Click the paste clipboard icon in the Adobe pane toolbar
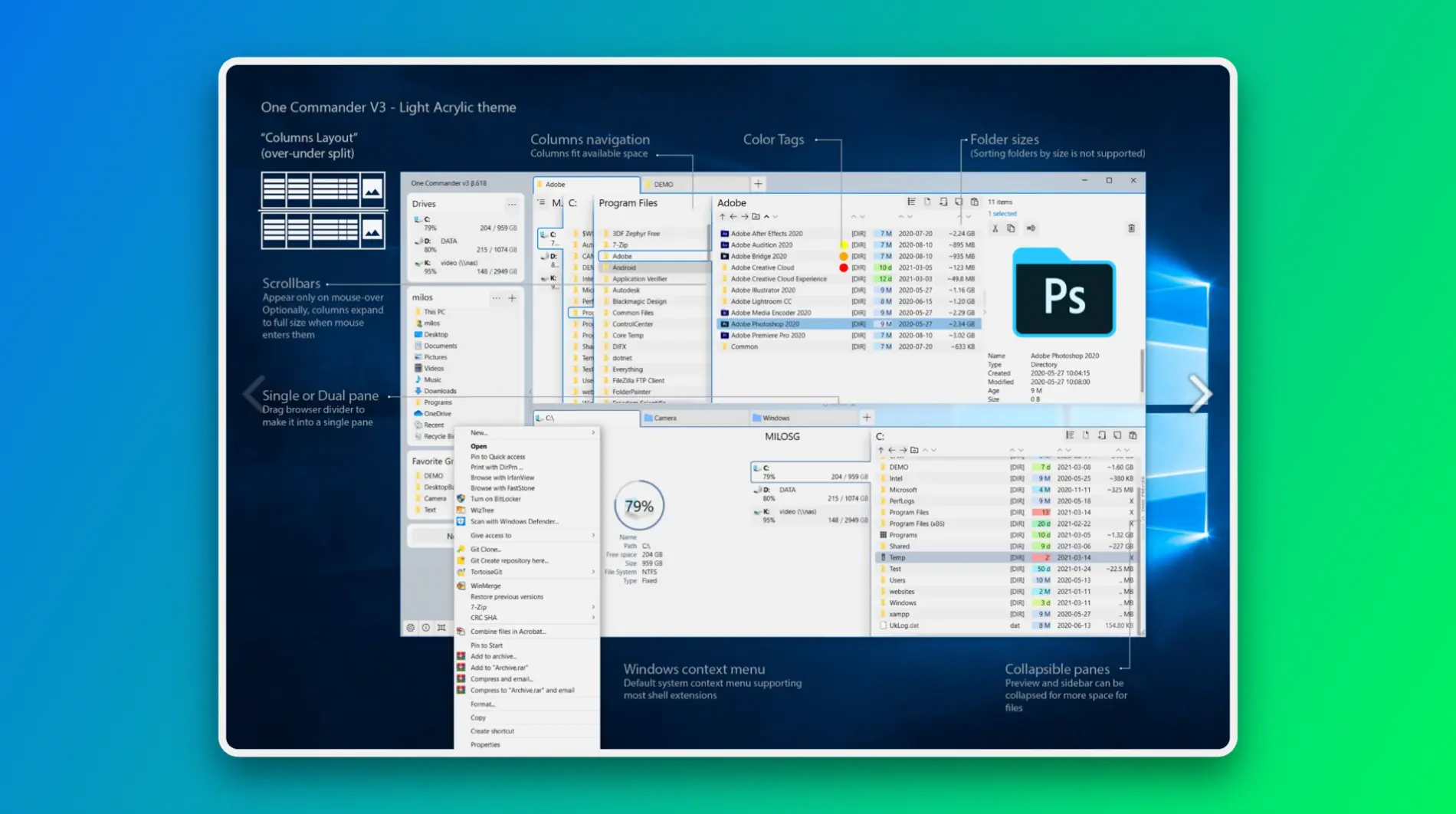The image size is (1456, 814). tap(975, 202)
